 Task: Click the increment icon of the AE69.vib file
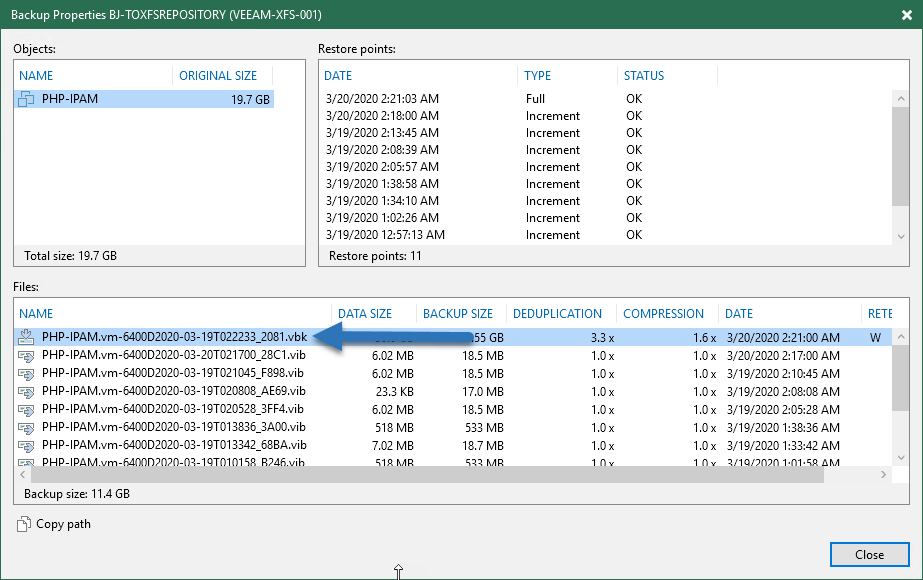click(26, 392)
